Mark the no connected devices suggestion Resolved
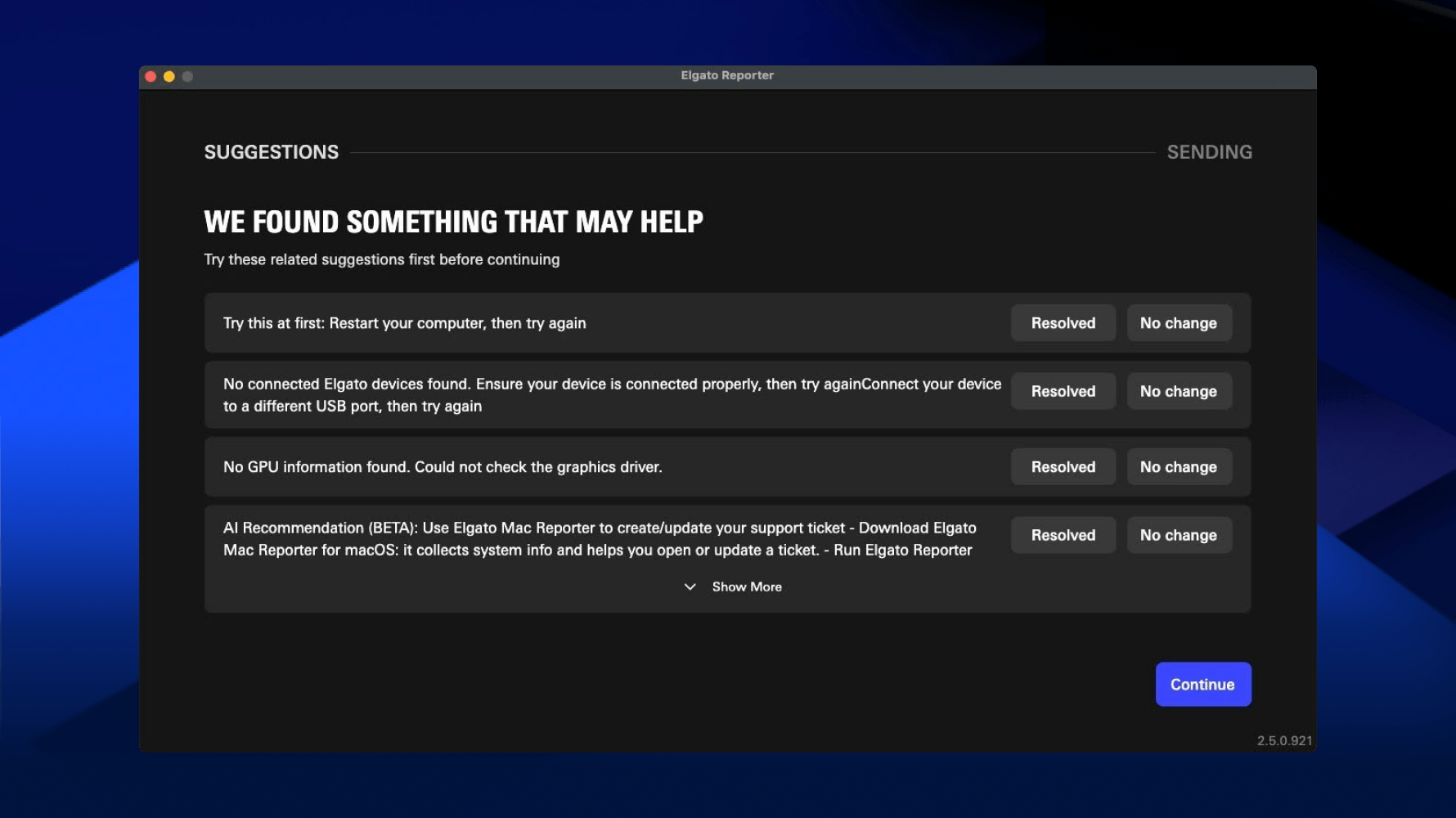 (x=1063, y=391)
